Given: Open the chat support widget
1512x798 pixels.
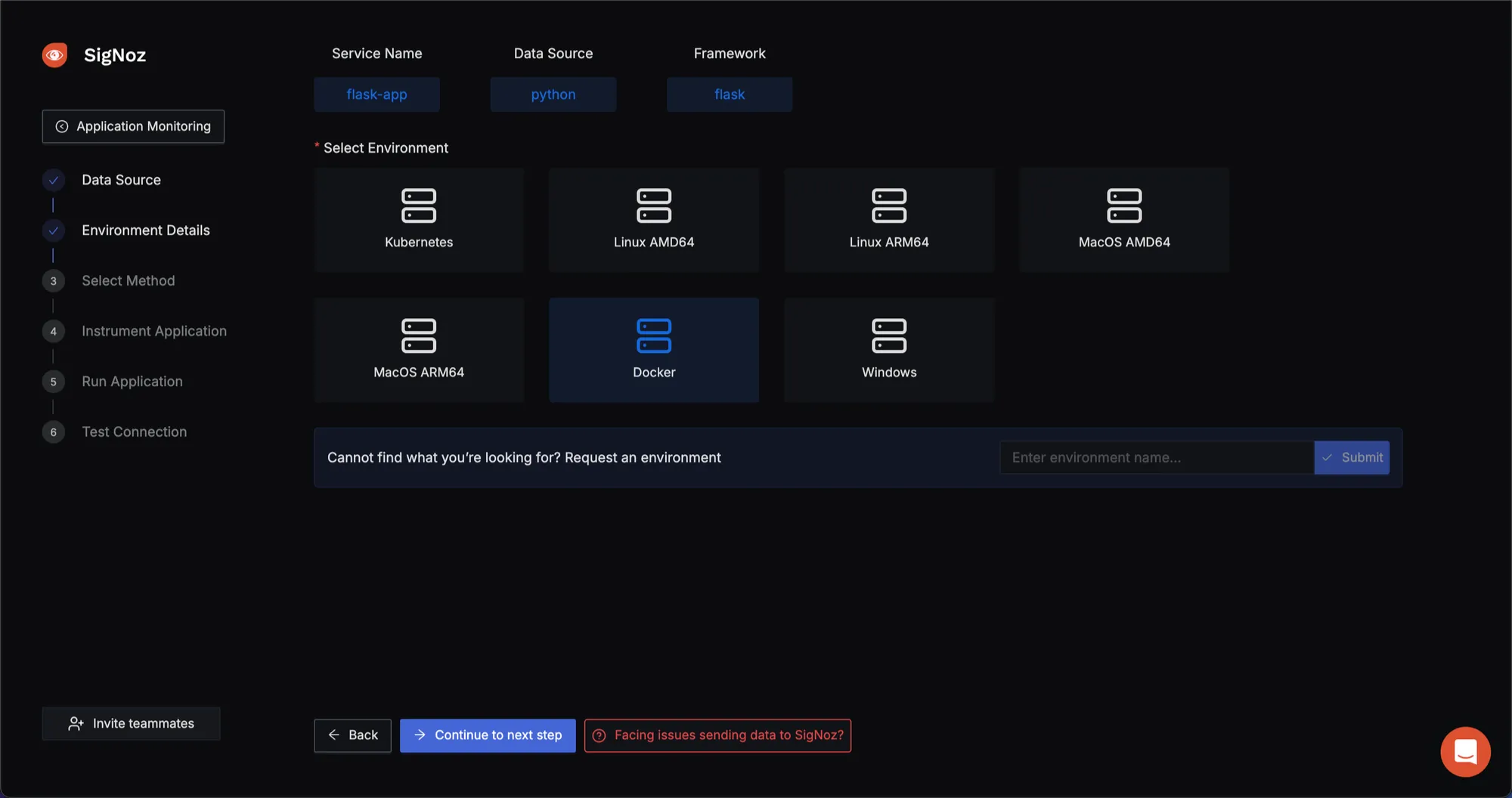Looking at the screenshot, I should point(1465,751).
